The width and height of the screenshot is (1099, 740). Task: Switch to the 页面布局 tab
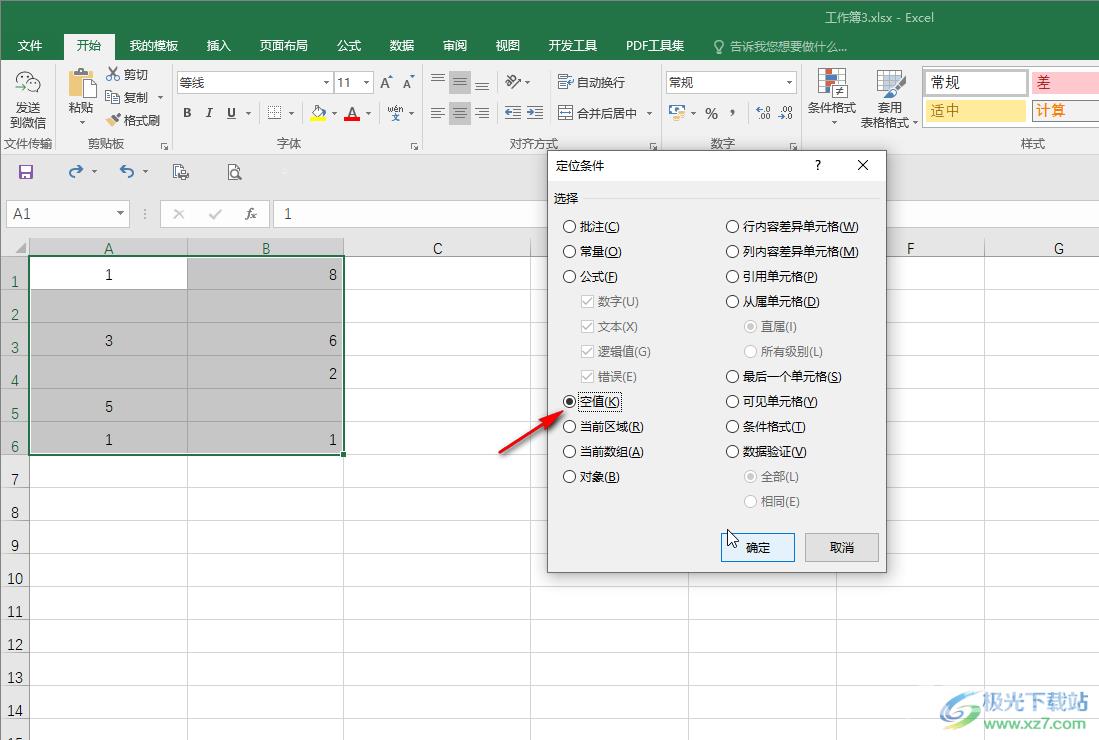pyautogui.click(x=283, y=46)
